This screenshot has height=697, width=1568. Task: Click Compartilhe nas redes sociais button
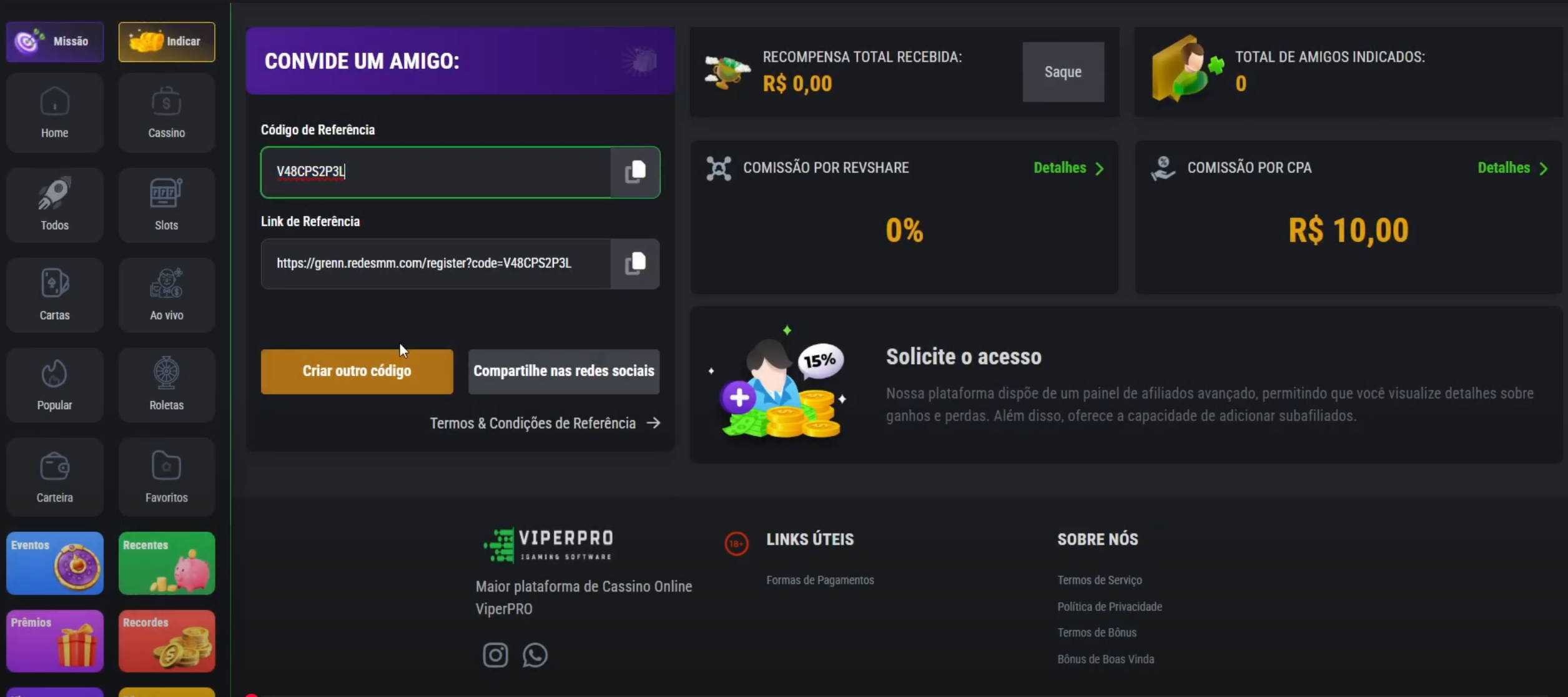[564, 372]
